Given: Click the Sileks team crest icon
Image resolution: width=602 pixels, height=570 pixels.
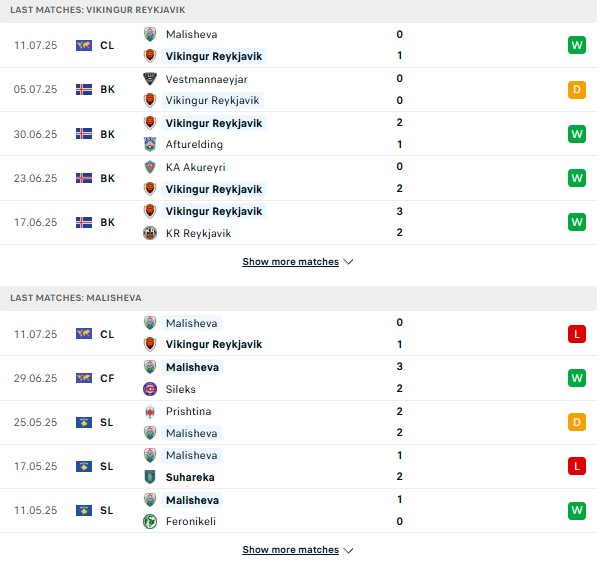Looking at the screenshot, I should pos(150,389).
